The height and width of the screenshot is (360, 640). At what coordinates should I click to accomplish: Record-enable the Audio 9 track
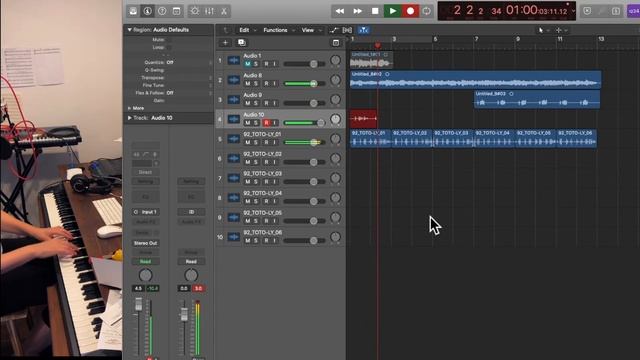point(267,103)
